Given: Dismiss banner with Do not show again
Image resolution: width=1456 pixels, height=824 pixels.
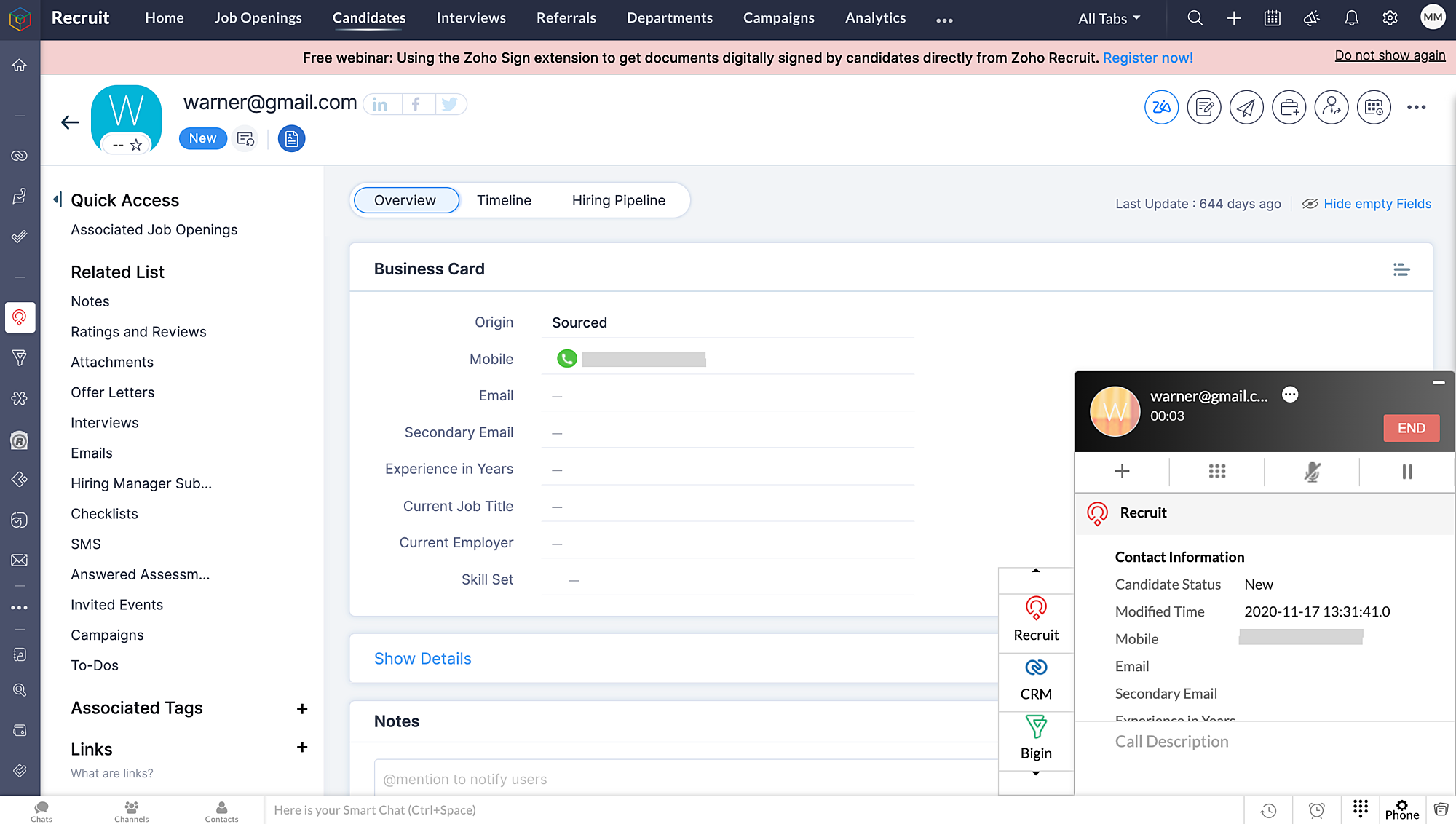Looking at the screenshot, I should pyautogui.click(x=1390, y=55).
